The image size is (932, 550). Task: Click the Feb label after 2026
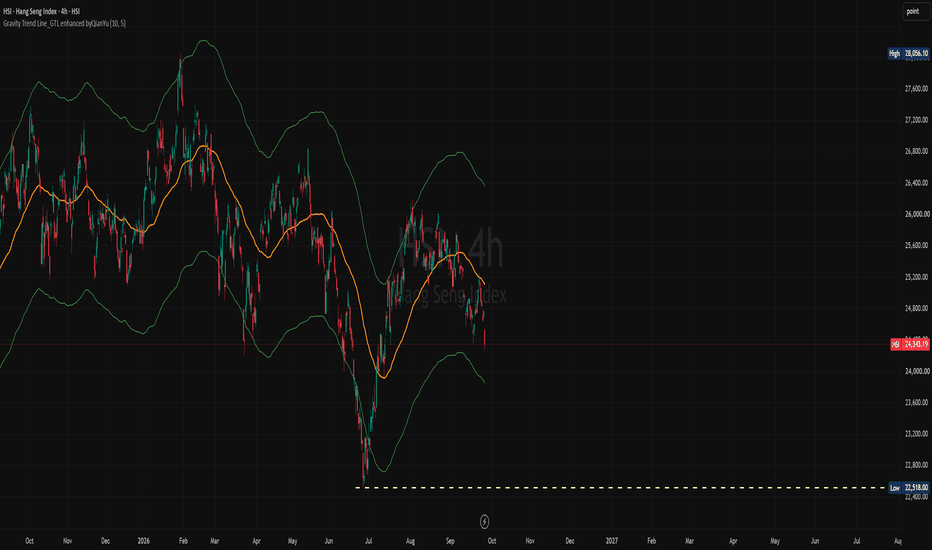[183, 541]
